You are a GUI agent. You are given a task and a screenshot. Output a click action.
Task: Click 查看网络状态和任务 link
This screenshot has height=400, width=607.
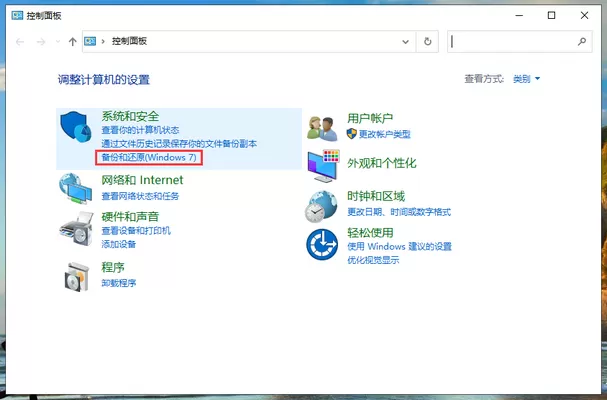point(140,196)
